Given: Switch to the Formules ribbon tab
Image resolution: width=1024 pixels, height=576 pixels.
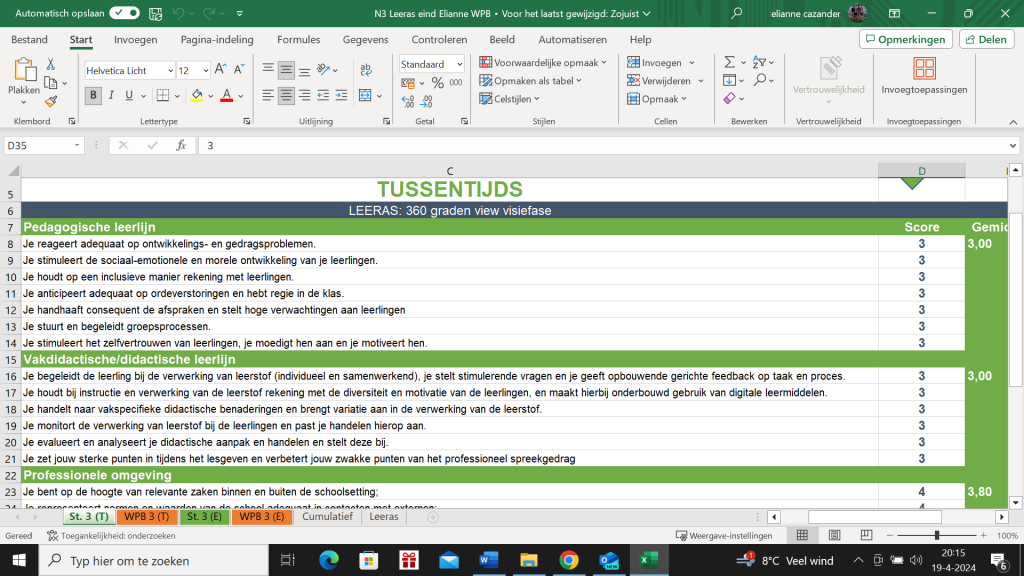Looking at the screenshot, I should [x=298, y=39].
